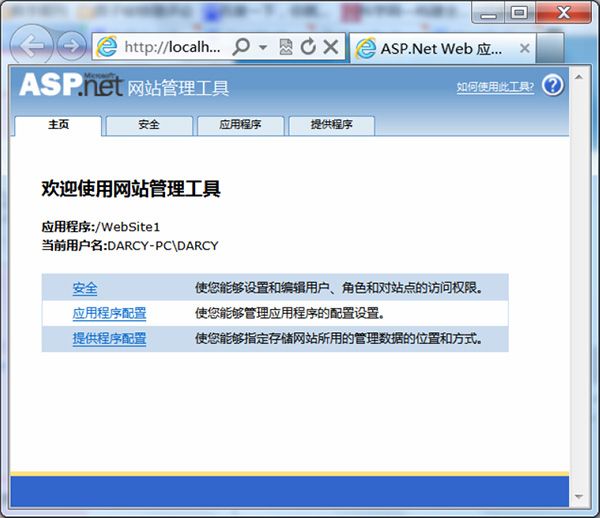Click the DARCY-PC\DARCY user name text

163,246
